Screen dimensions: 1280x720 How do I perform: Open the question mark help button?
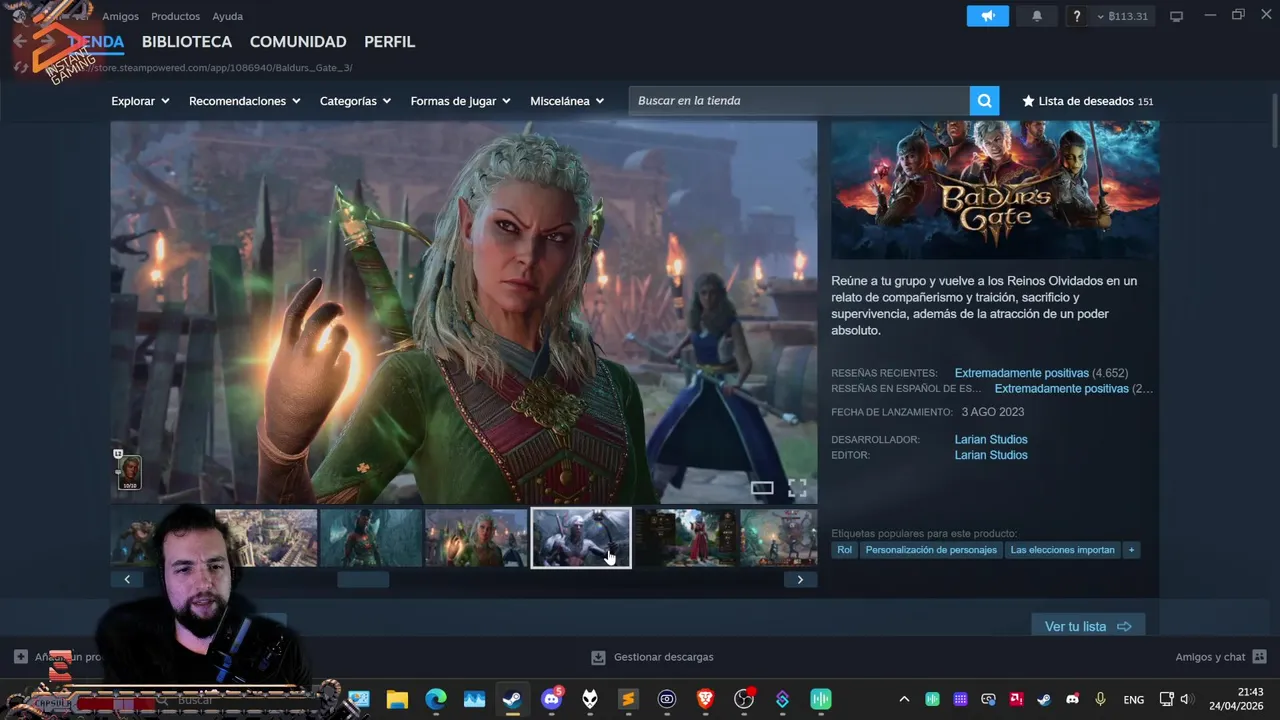1077,16
